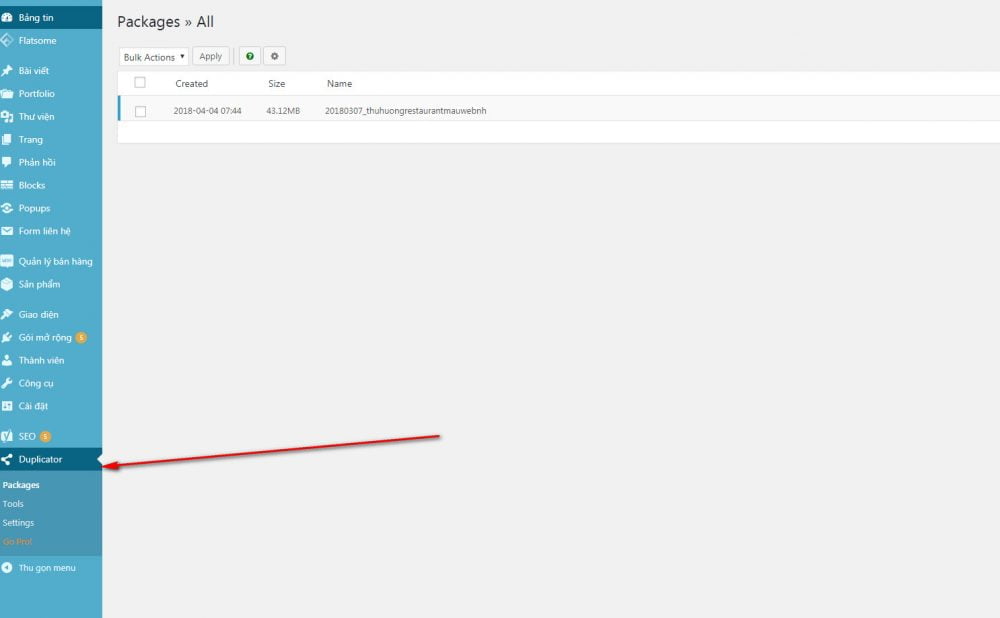Open Bảng tin dashboard menu item
The image size is (1000, 618).
pyautogui.click(x=36, y=18)
